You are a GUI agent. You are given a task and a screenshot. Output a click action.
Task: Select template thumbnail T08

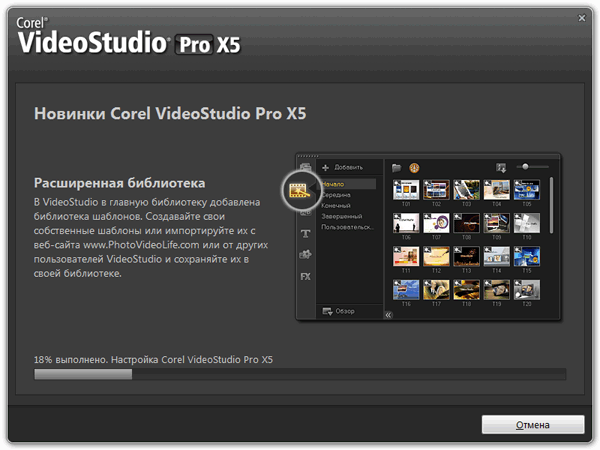466,223
